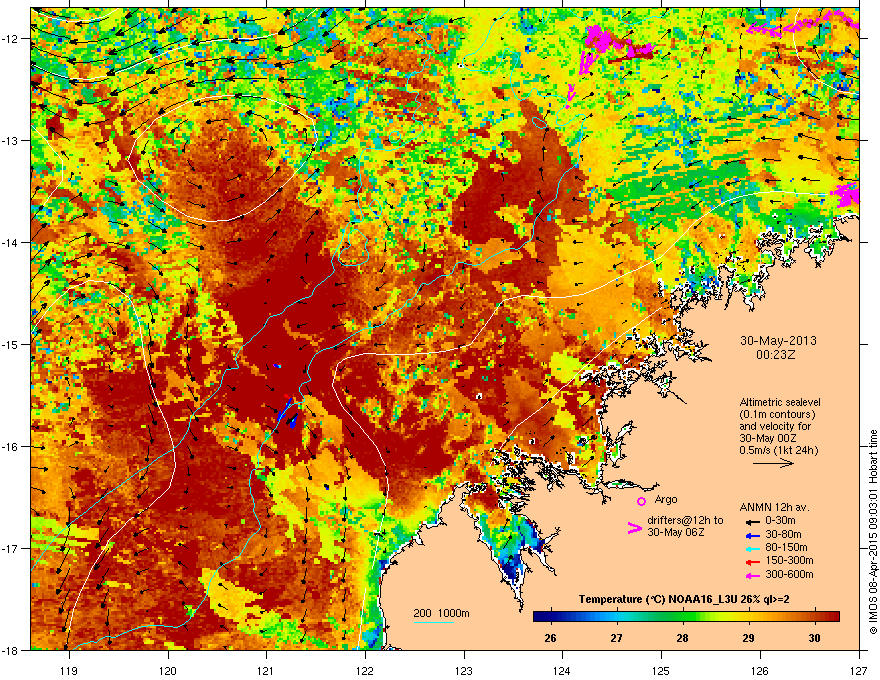
Task: Click latitude axis label '-12'
Action: pyautogui.click(x=10, y=39)
